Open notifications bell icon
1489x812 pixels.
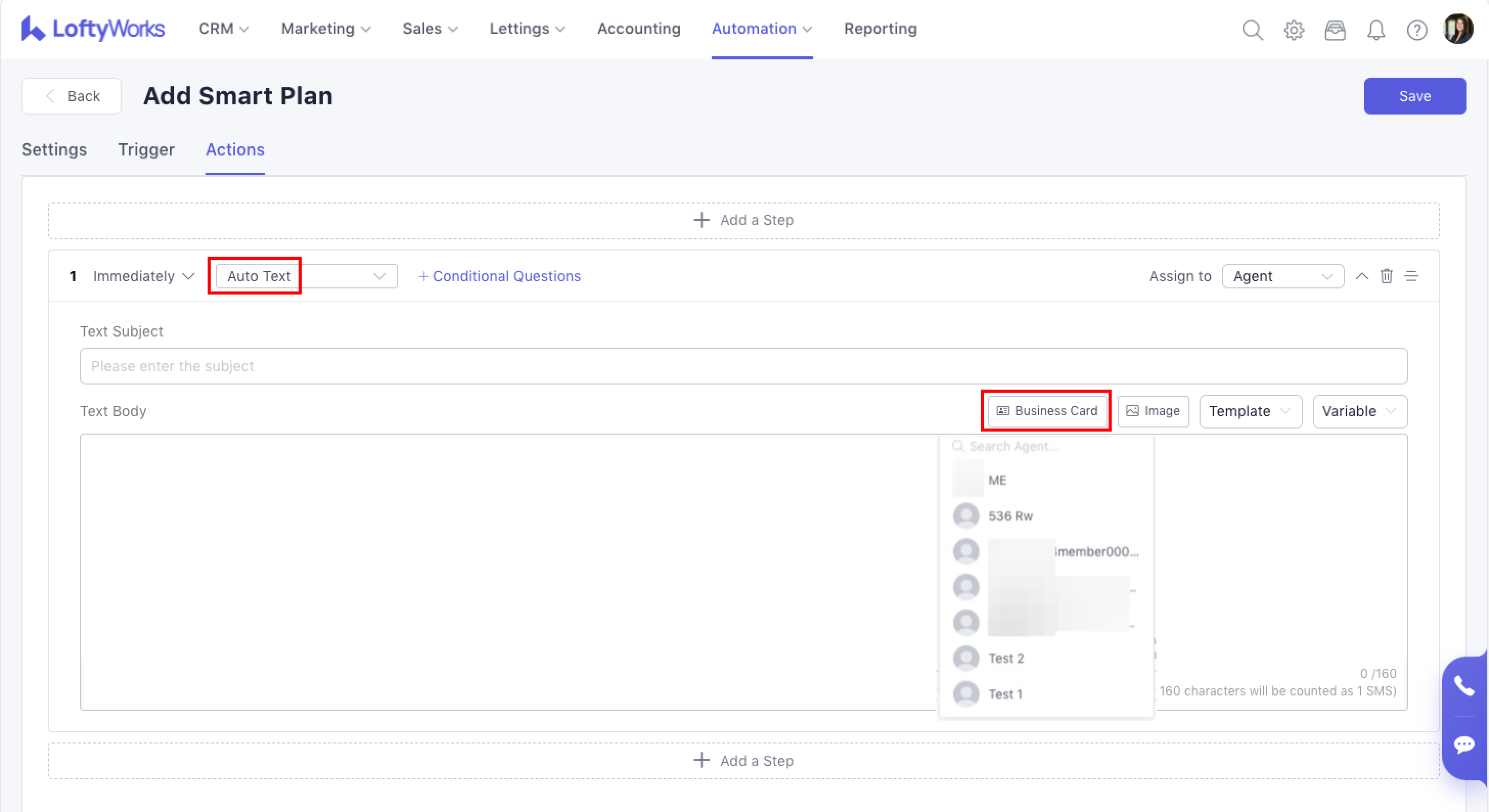1375,29
